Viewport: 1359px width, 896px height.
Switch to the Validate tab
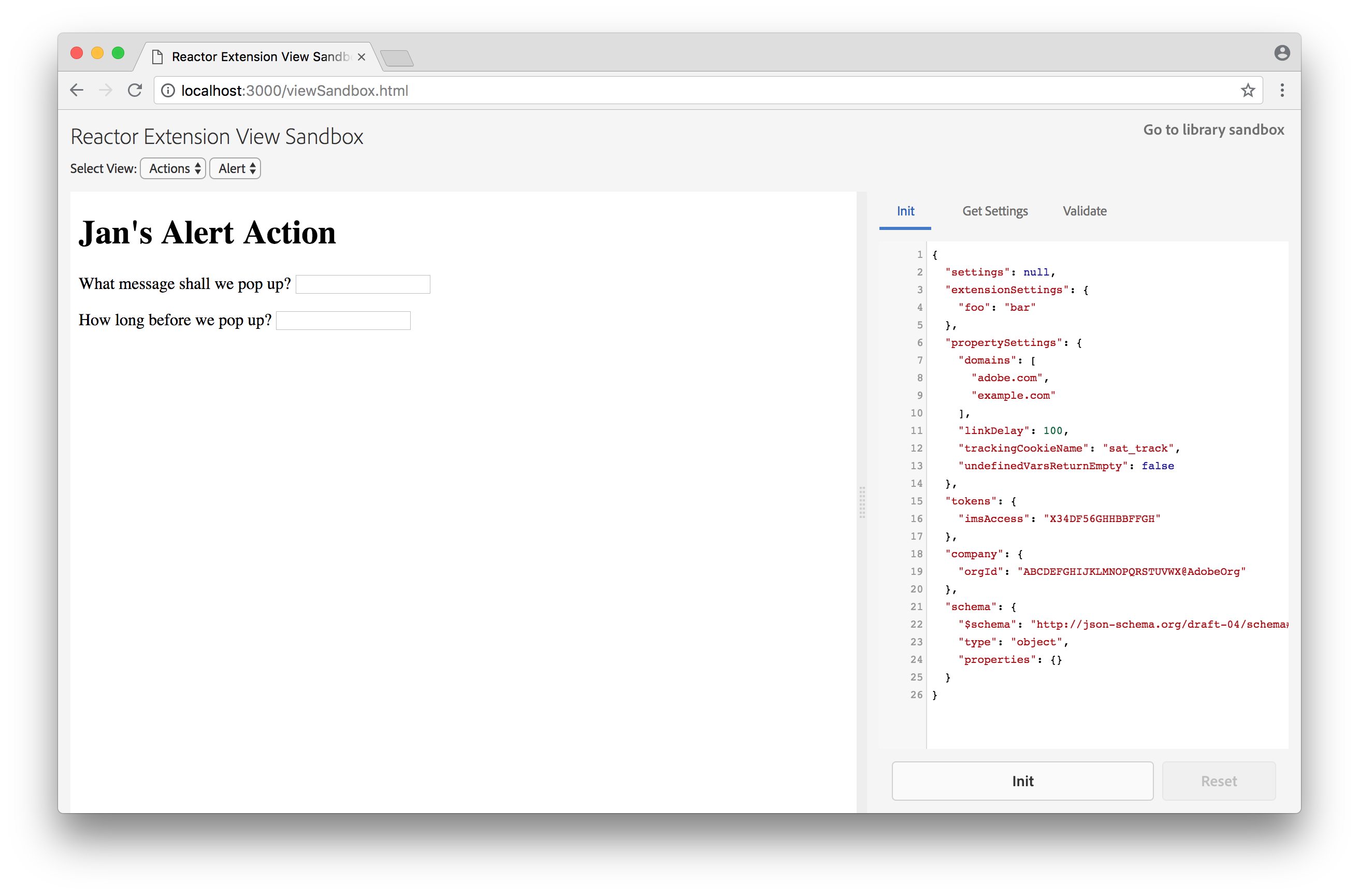1084,211
